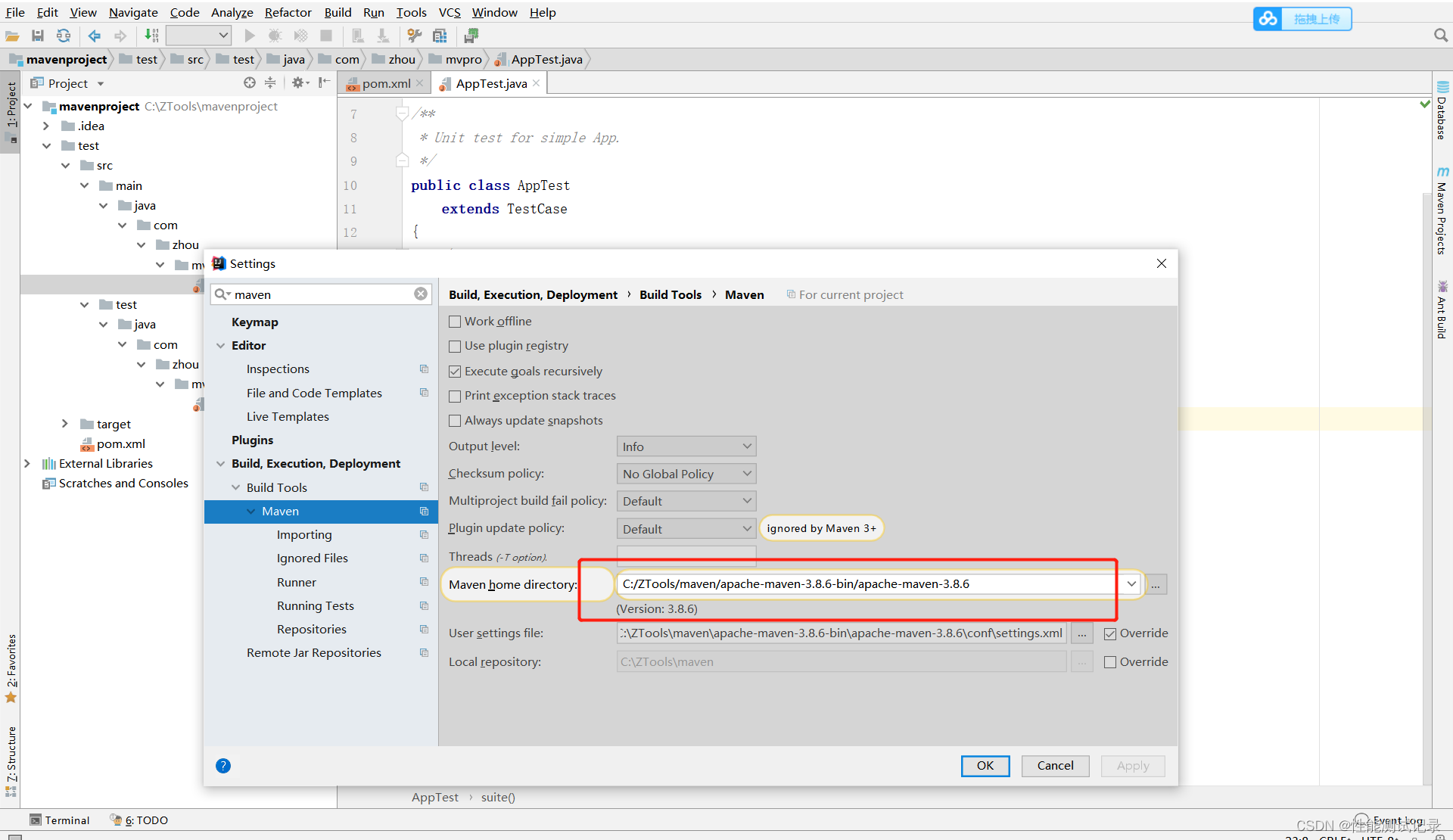Select Runner settings item
Screen dimensions: 1453x840
pos(297,582)
